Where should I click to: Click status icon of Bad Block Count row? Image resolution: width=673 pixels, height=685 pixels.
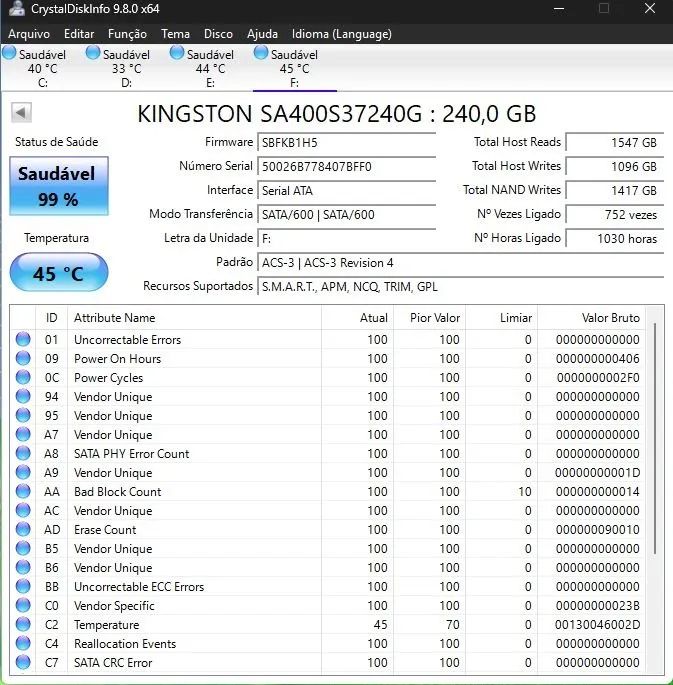click(x=23, y=491)
